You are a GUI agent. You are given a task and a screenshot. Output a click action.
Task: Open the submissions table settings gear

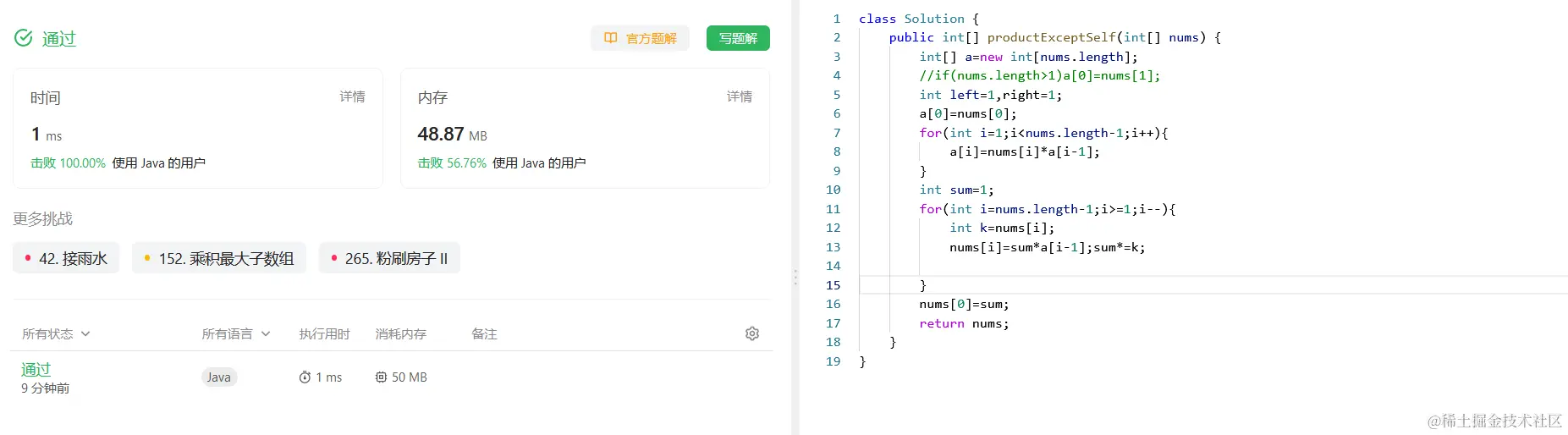pyautogui.click(x=751, y=333)
